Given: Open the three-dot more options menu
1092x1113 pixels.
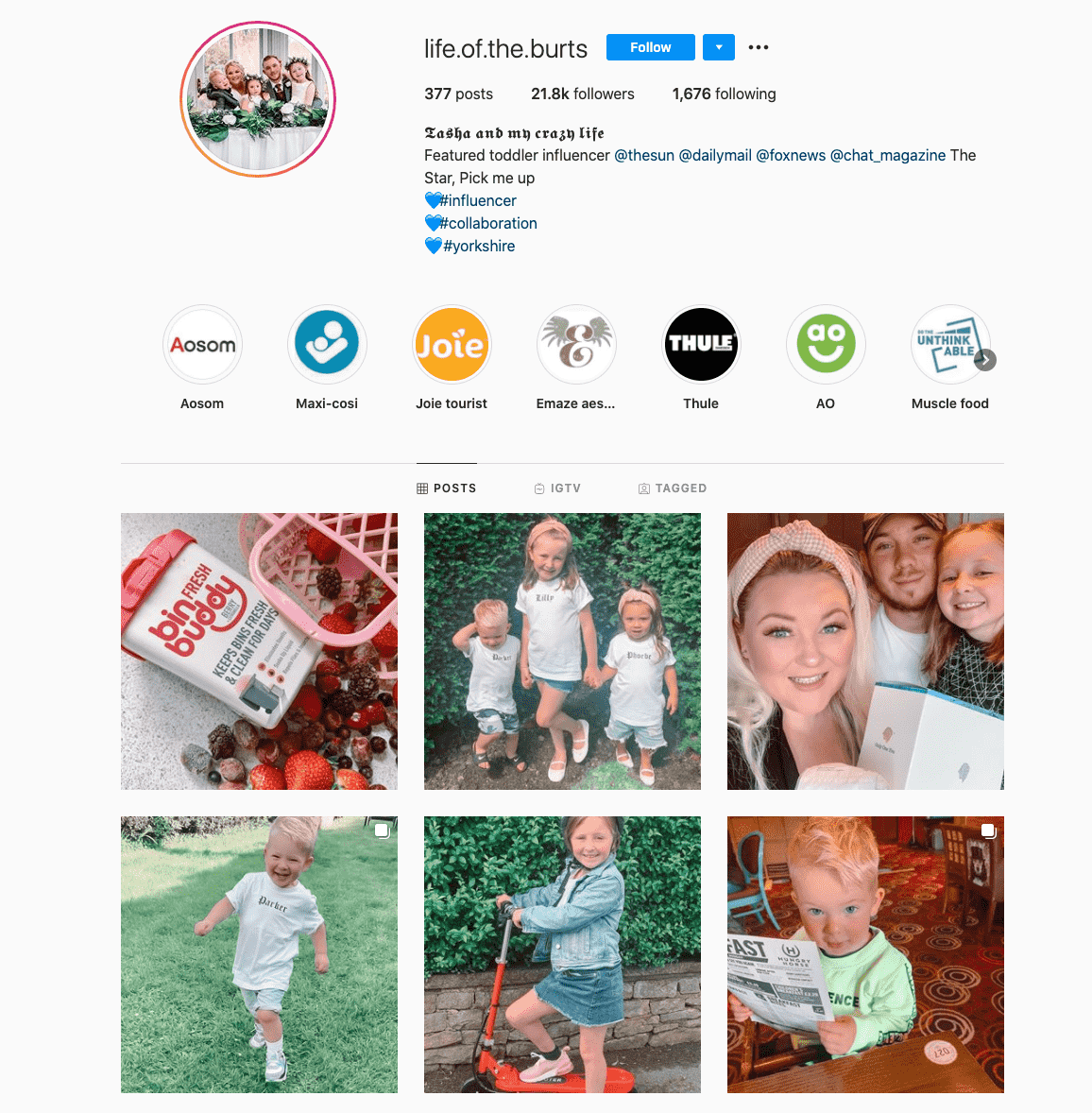Looking at the screenshot, I should click(759, 47).
